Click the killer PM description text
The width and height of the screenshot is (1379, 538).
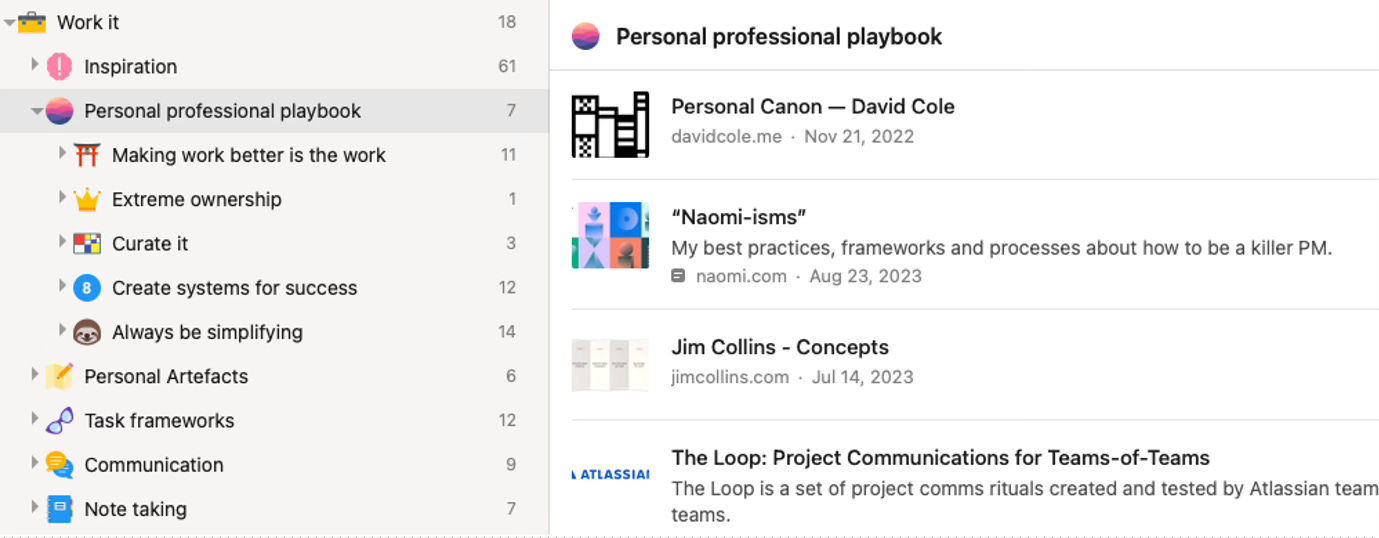[x=1001, y=248]
